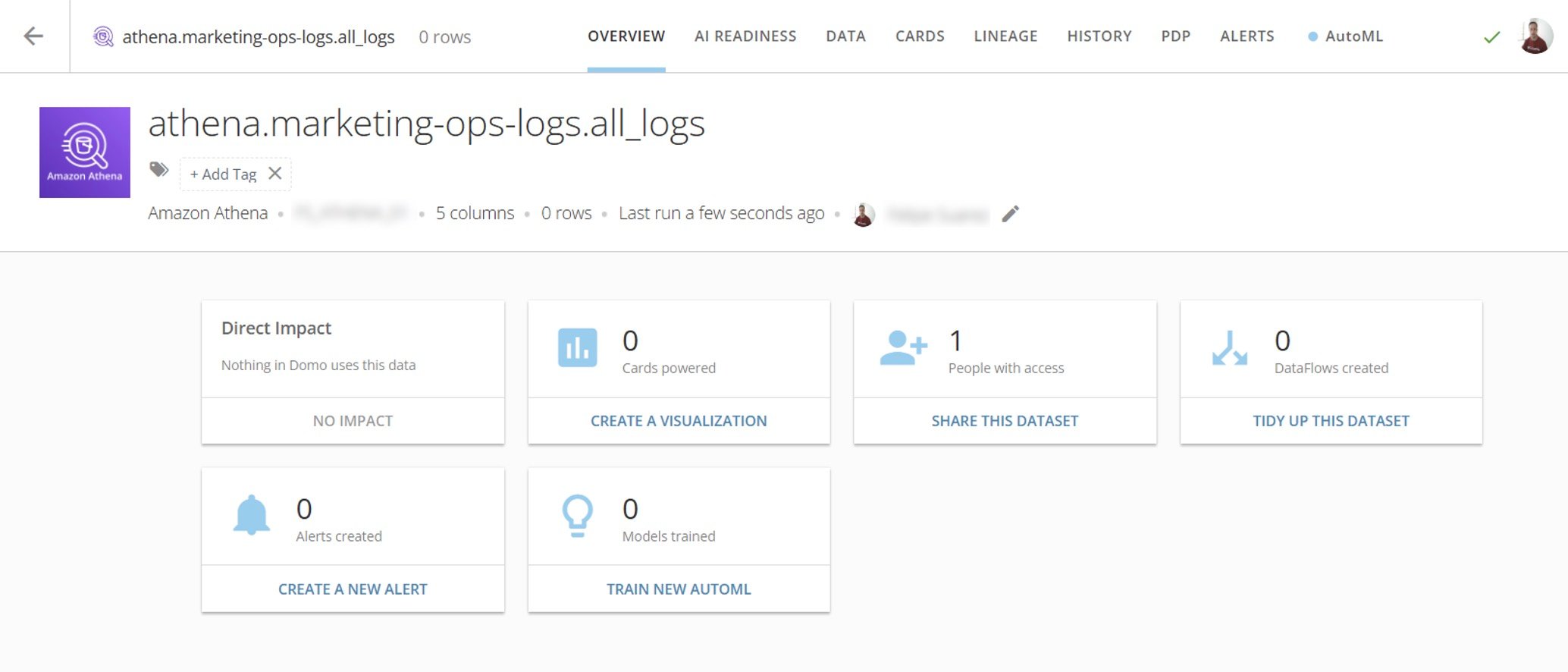The image size is (1568, 672).
Task: Click the 'Models trained' label
Action: coord(669,537)
